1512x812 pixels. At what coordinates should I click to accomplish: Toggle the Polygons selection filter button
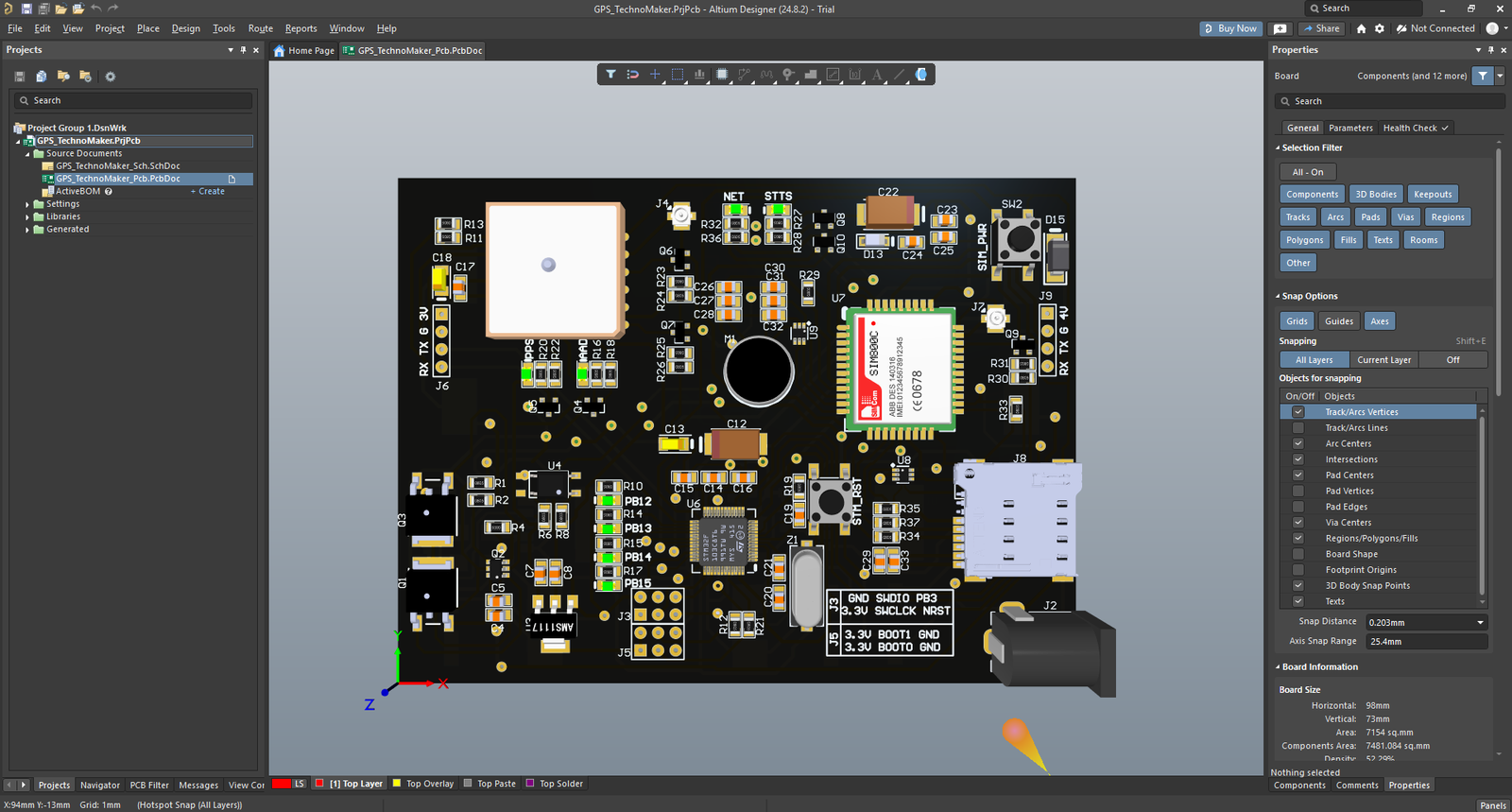[x=1304, y=240]
